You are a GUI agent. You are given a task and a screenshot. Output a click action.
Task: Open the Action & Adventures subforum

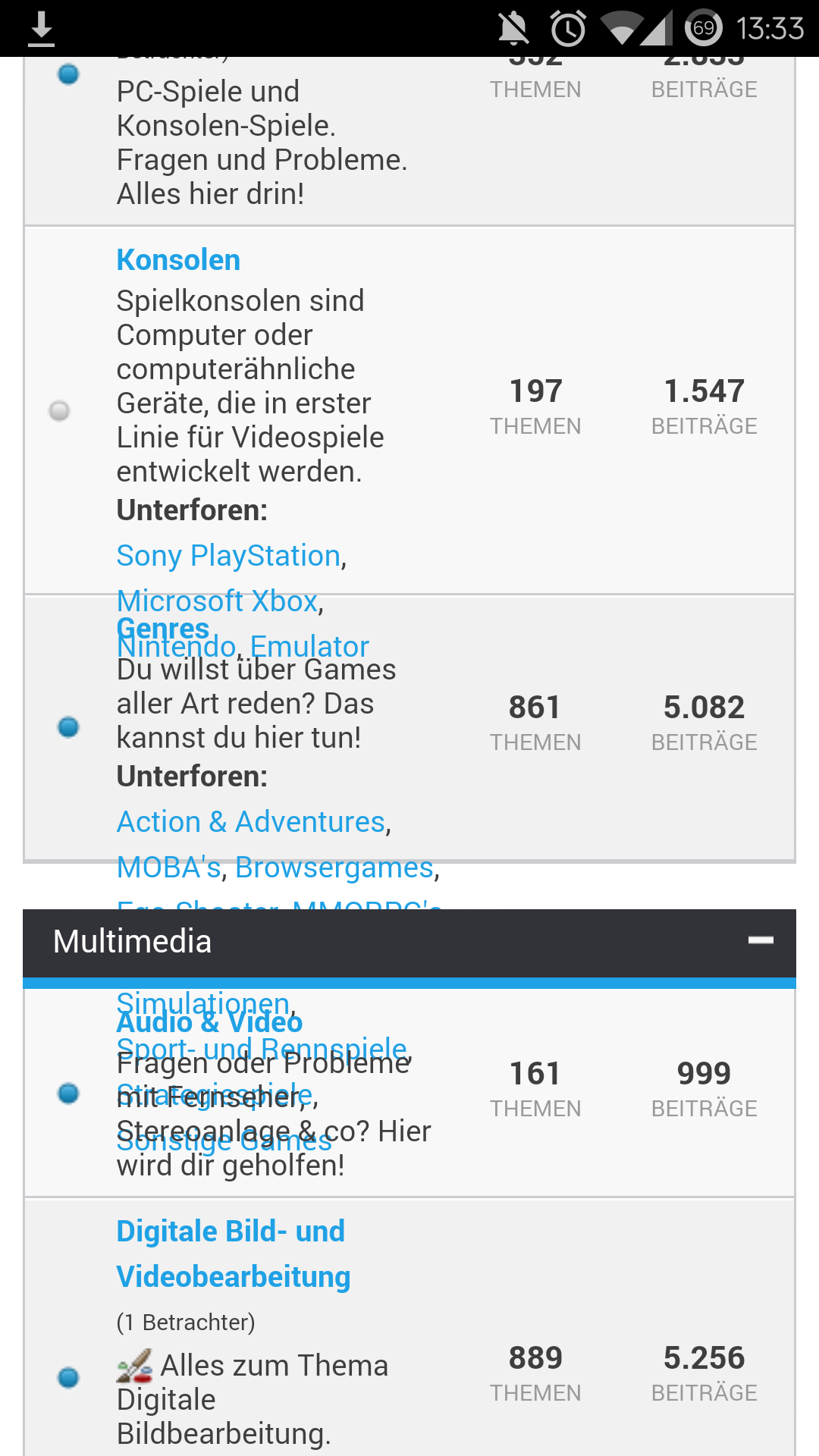tap(251, 822)
